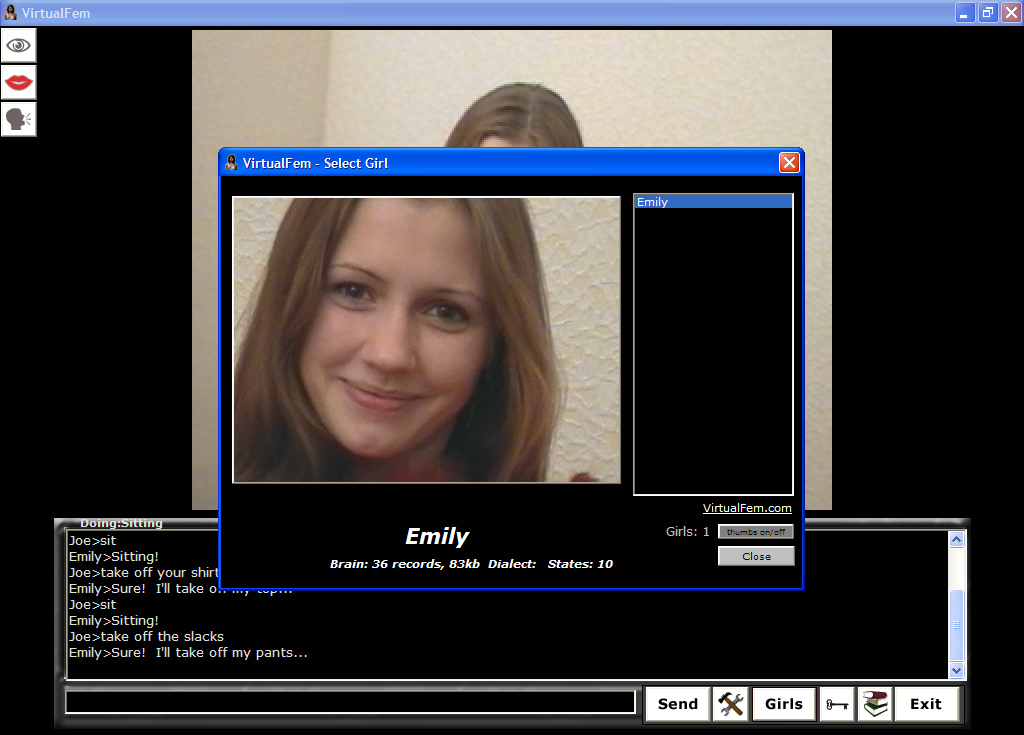The width and height of the screenshot is (1024, 735).
Task: Click the key icon button
Action: pos(837,704)
